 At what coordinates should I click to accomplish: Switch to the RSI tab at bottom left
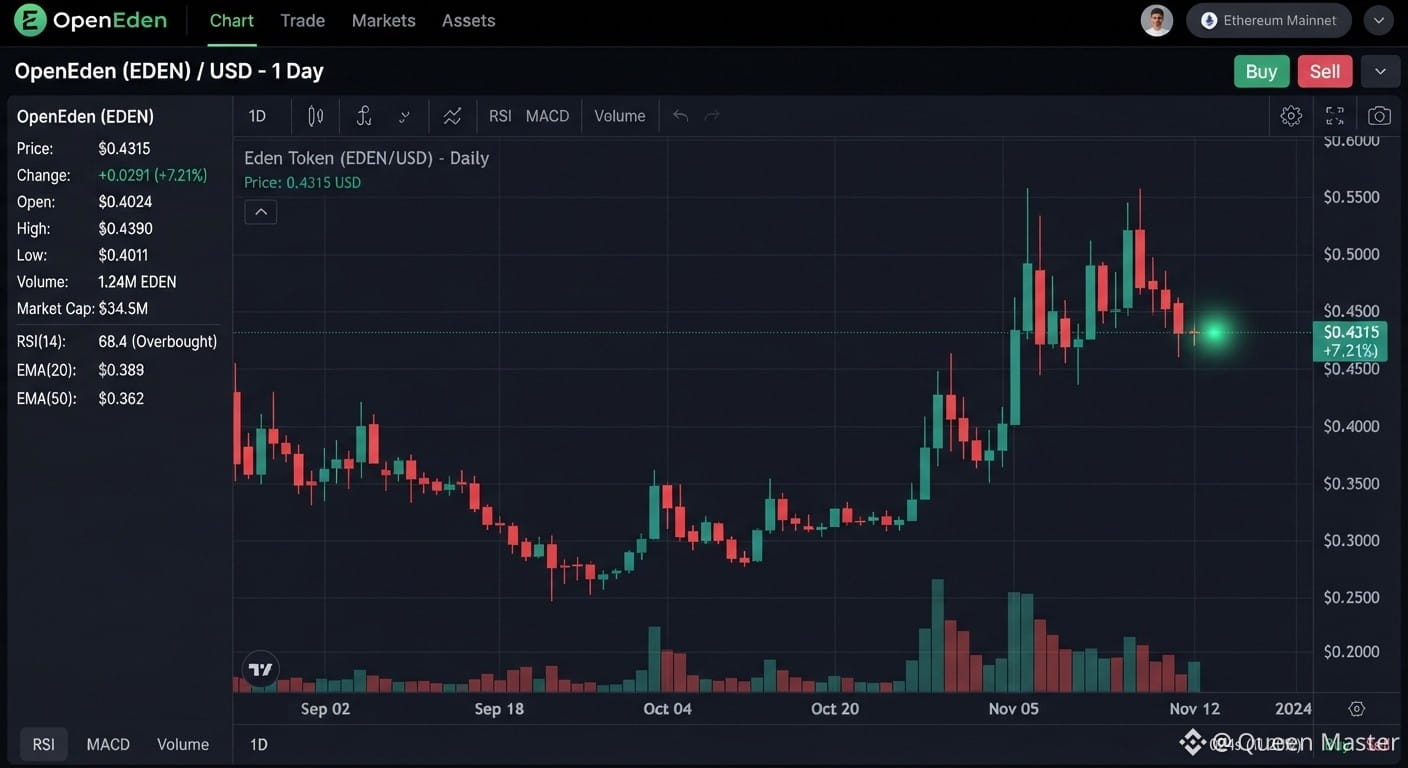[x=43, y=744]
